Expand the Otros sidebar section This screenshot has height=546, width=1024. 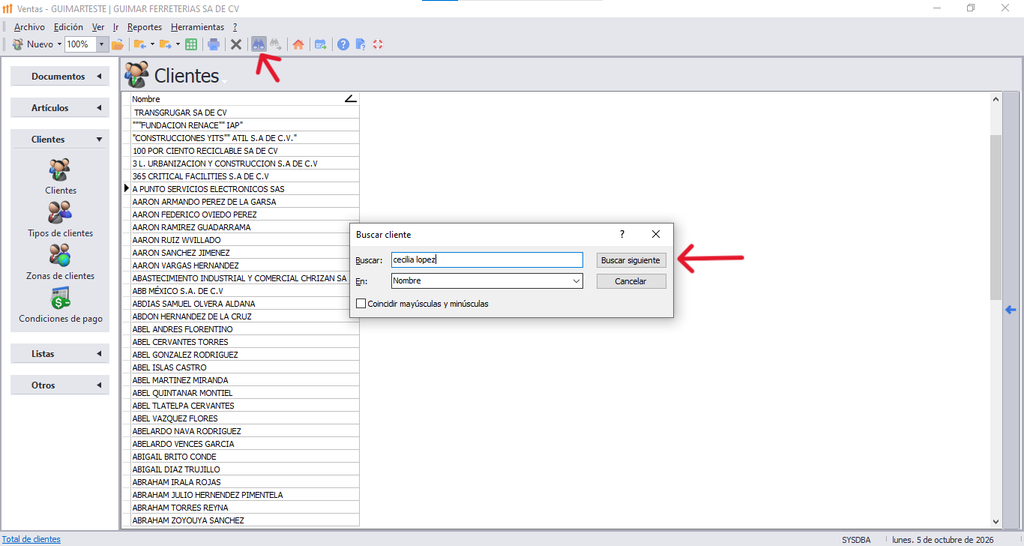click(60, 385)
